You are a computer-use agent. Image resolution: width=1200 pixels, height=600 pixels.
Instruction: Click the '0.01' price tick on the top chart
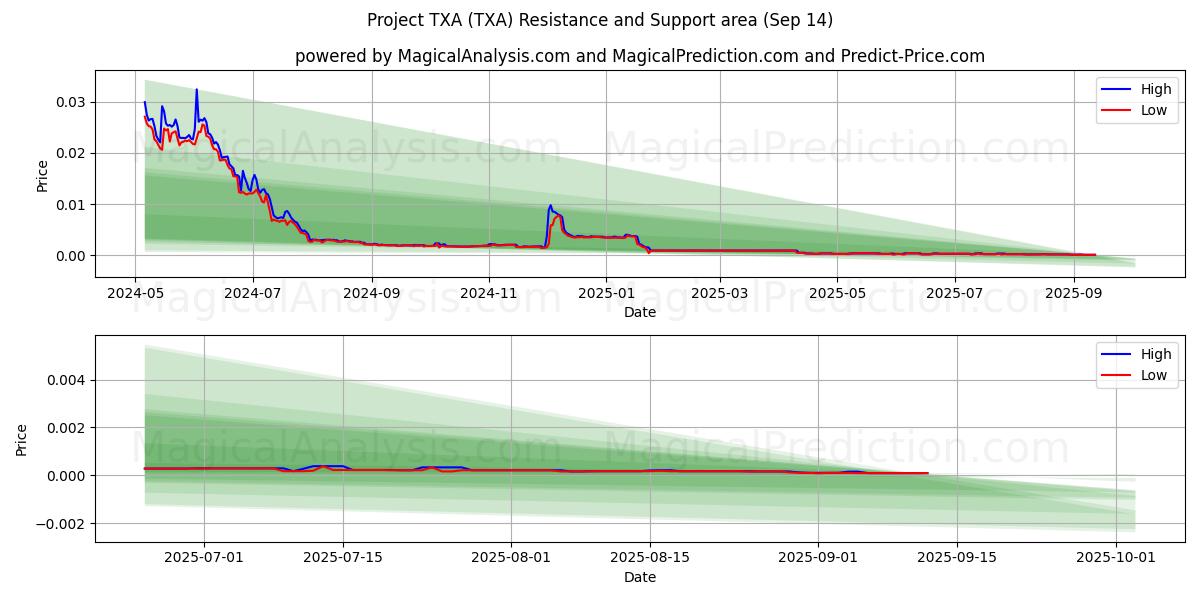72,204
